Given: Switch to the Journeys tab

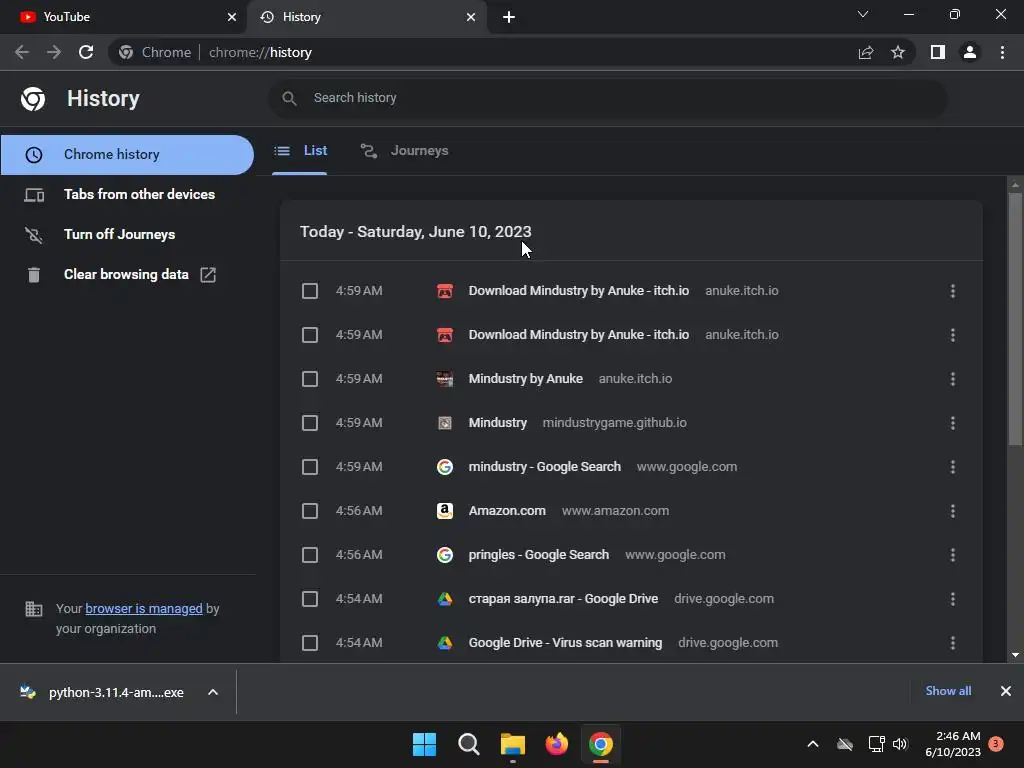Looking at the screenshot, I should click(405, 151).
